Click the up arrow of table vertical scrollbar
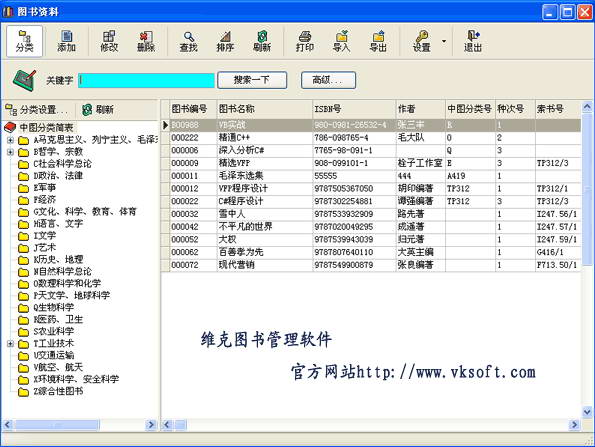The image size is (595, 447). point(587,107)
